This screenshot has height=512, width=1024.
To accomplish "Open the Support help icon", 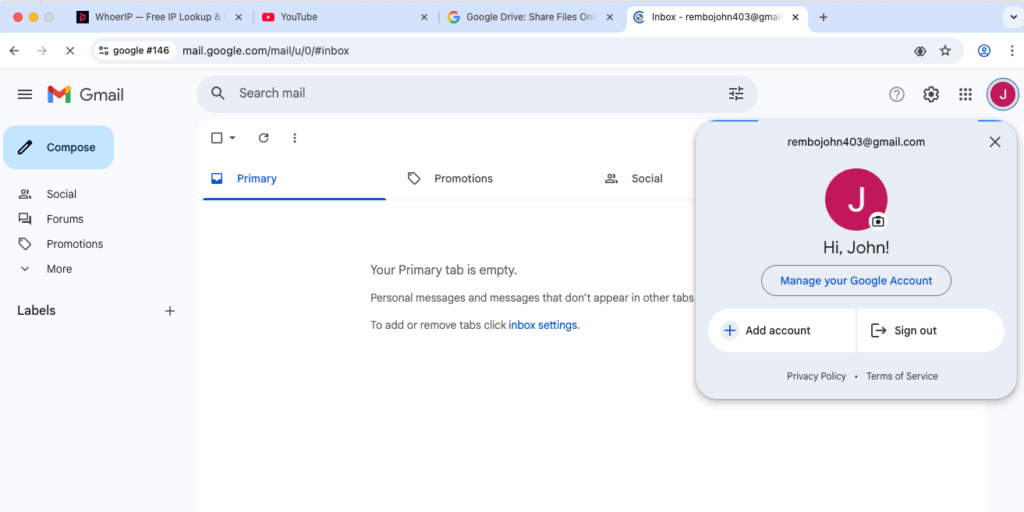I will (897, 95).
